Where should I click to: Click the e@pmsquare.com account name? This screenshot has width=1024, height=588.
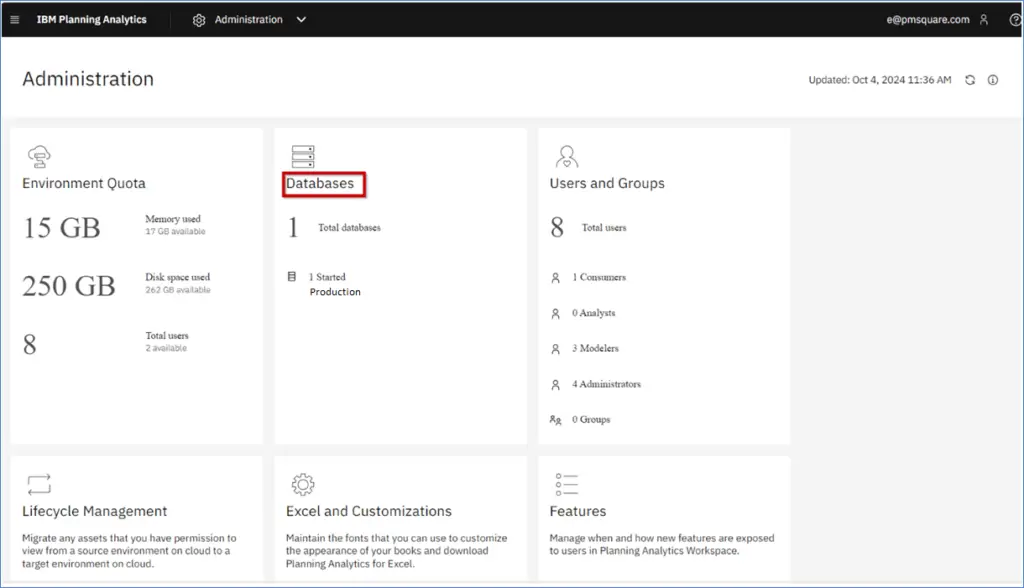pyautogui.click(x=927, y=20)
